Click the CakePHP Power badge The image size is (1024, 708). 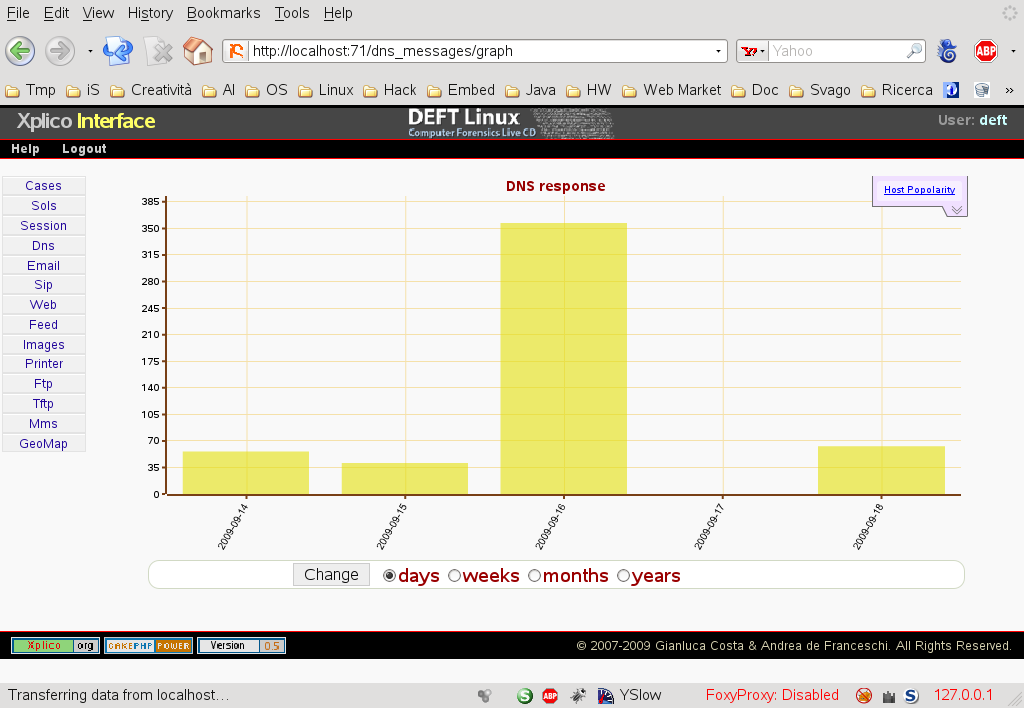click(x=148, y=646)
